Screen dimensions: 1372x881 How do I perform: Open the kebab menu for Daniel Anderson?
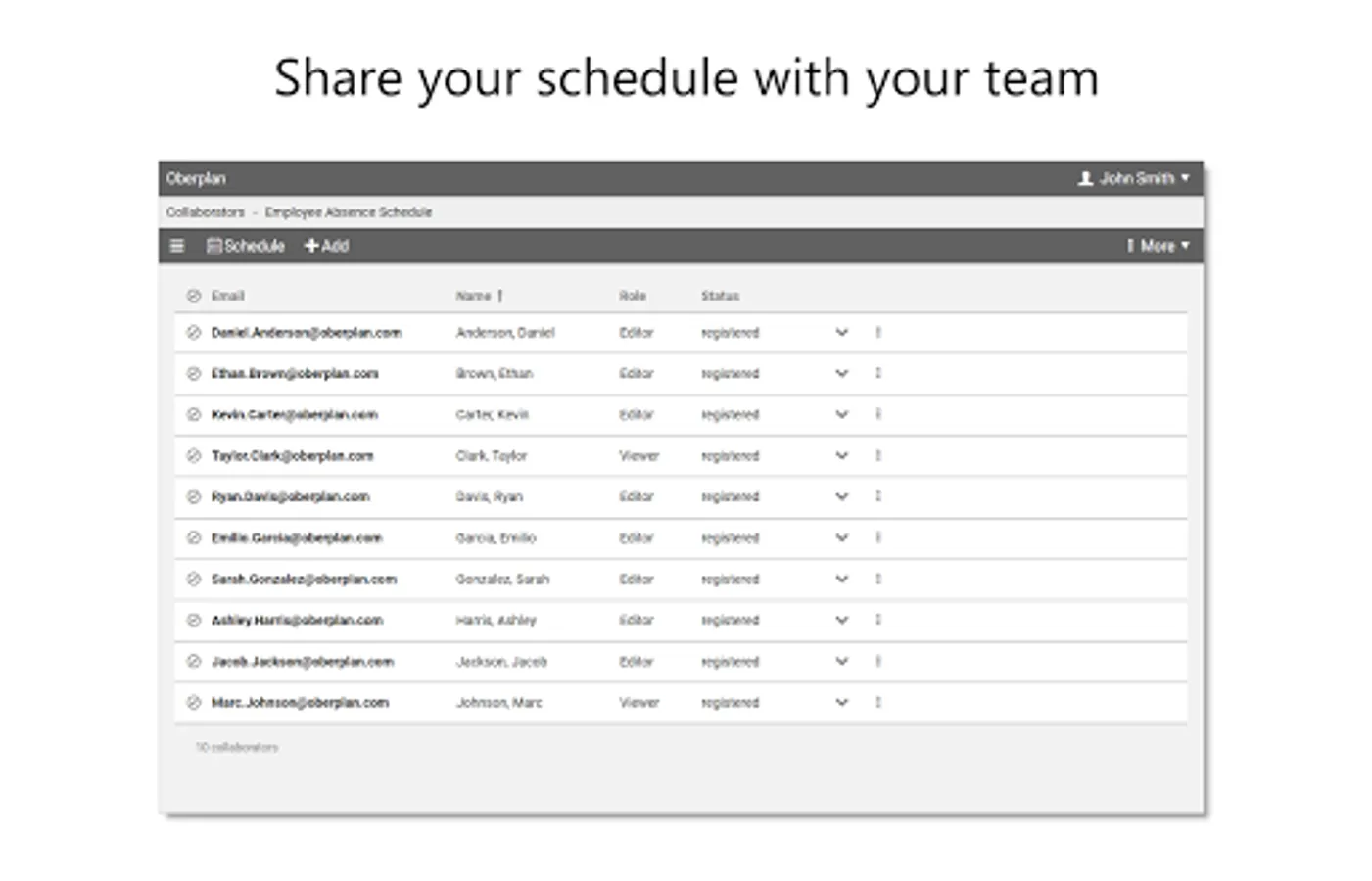[878, 333]
